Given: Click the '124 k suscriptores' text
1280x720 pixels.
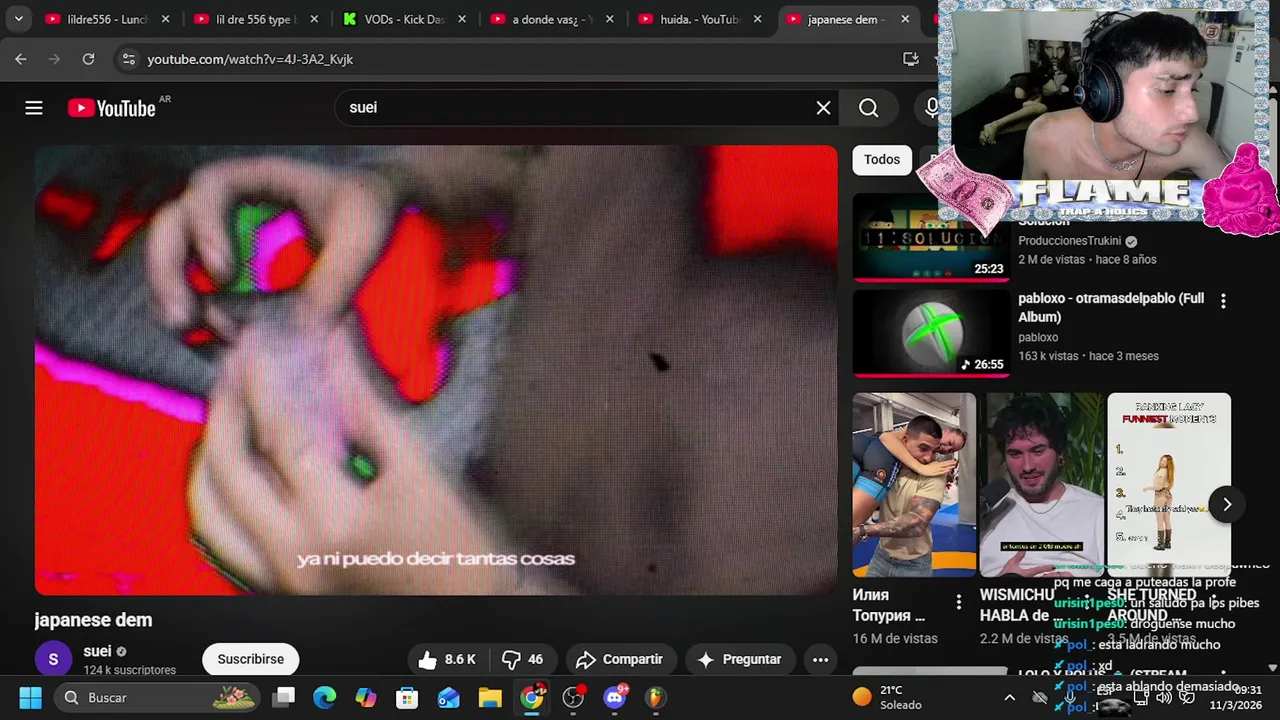Looking at the screenshot, I should [130, 670].
